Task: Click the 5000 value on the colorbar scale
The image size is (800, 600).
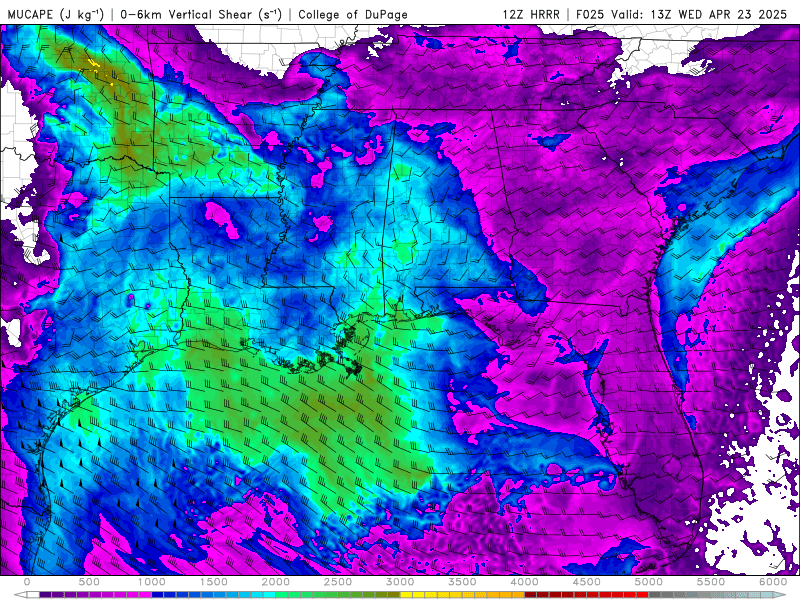Action: pos(649,582)
